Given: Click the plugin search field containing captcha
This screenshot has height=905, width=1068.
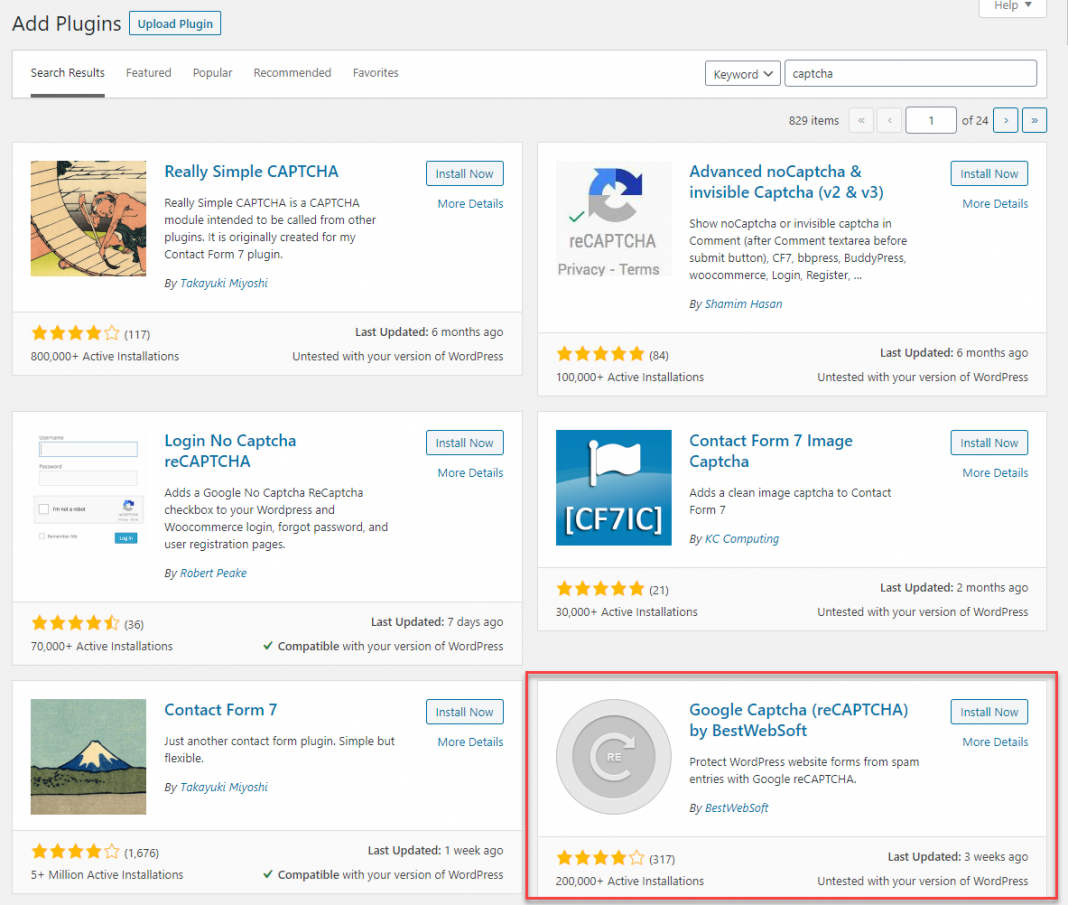Looking at the screenshot, I should [911, 74].
